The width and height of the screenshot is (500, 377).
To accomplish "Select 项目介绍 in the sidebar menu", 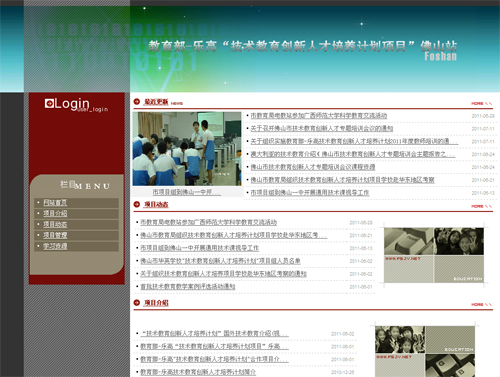I will click(x=55, y=214).
